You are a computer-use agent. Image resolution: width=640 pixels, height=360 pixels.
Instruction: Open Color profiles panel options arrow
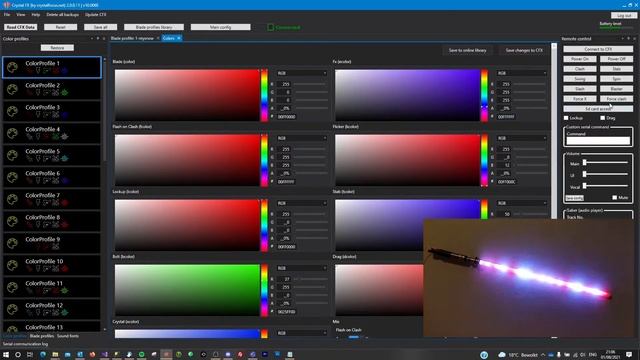(x=92, y=38)
